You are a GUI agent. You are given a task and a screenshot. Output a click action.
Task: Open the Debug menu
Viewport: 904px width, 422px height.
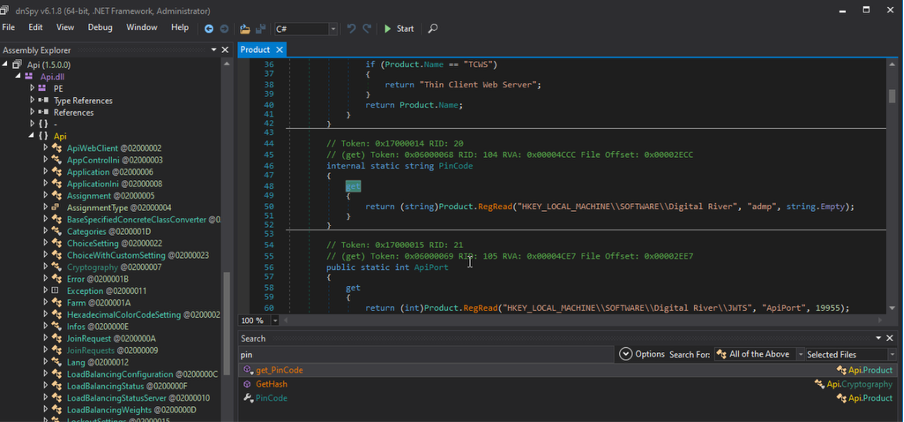coord(100,27)
